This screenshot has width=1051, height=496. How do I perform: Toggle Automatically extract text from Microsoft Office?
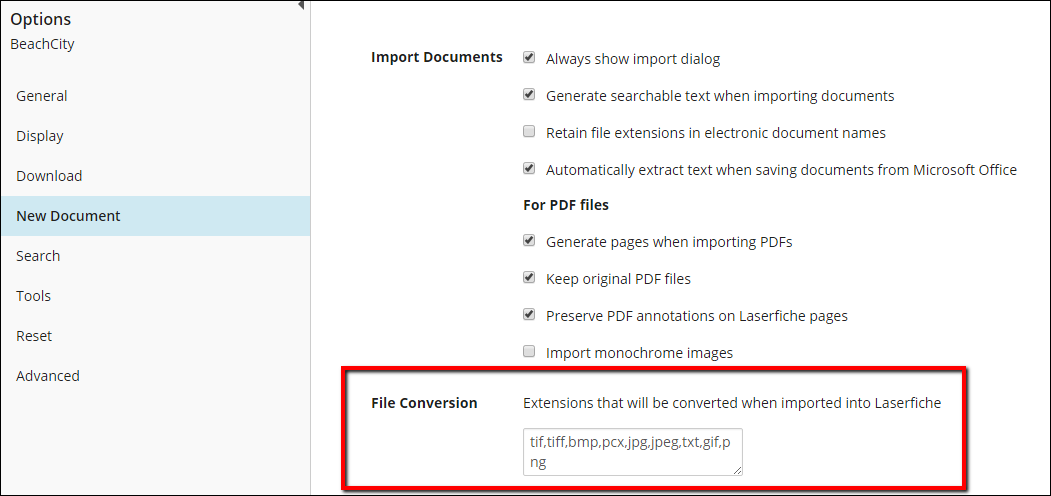529,168
